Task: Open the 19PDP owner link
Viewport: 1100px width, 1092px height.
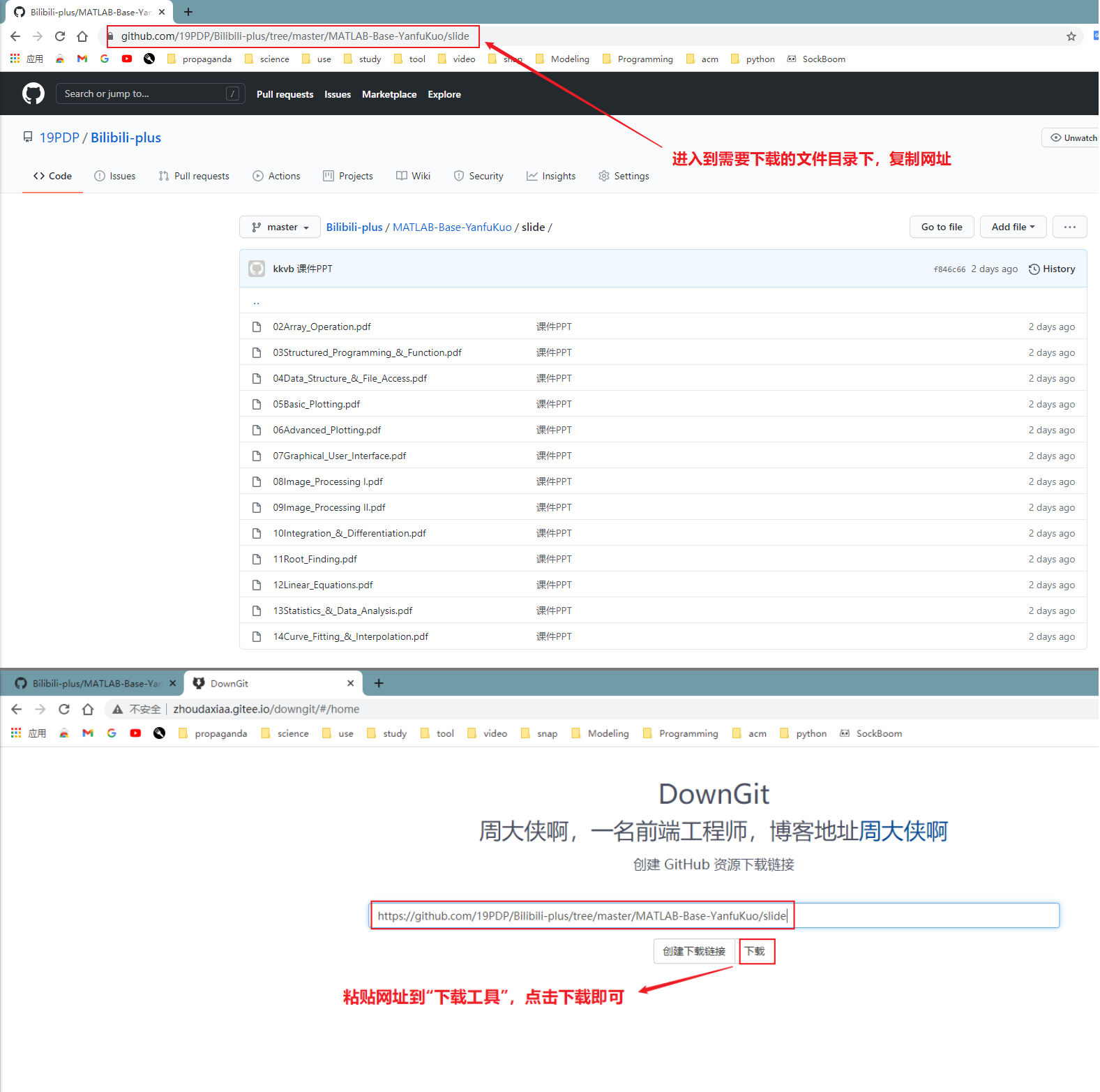Action: point(59,137)
